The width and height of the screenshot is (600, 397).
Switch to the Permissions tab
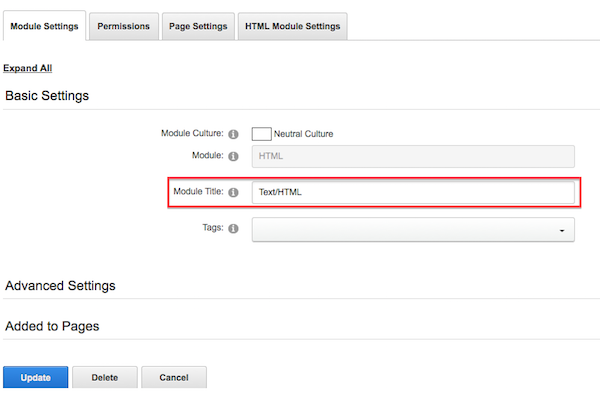124,26
